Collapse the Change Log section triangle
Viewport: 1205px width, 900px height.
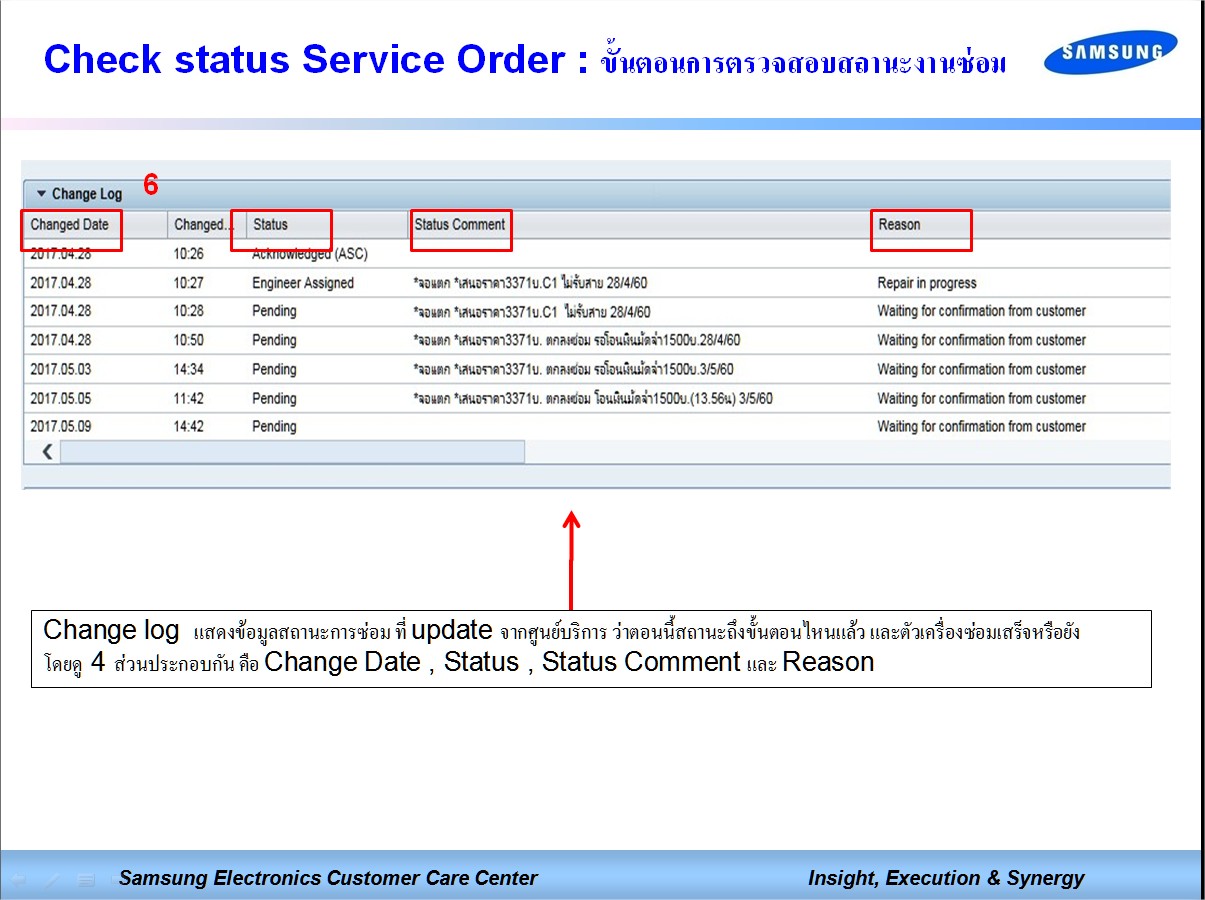(x=41, y=194)
